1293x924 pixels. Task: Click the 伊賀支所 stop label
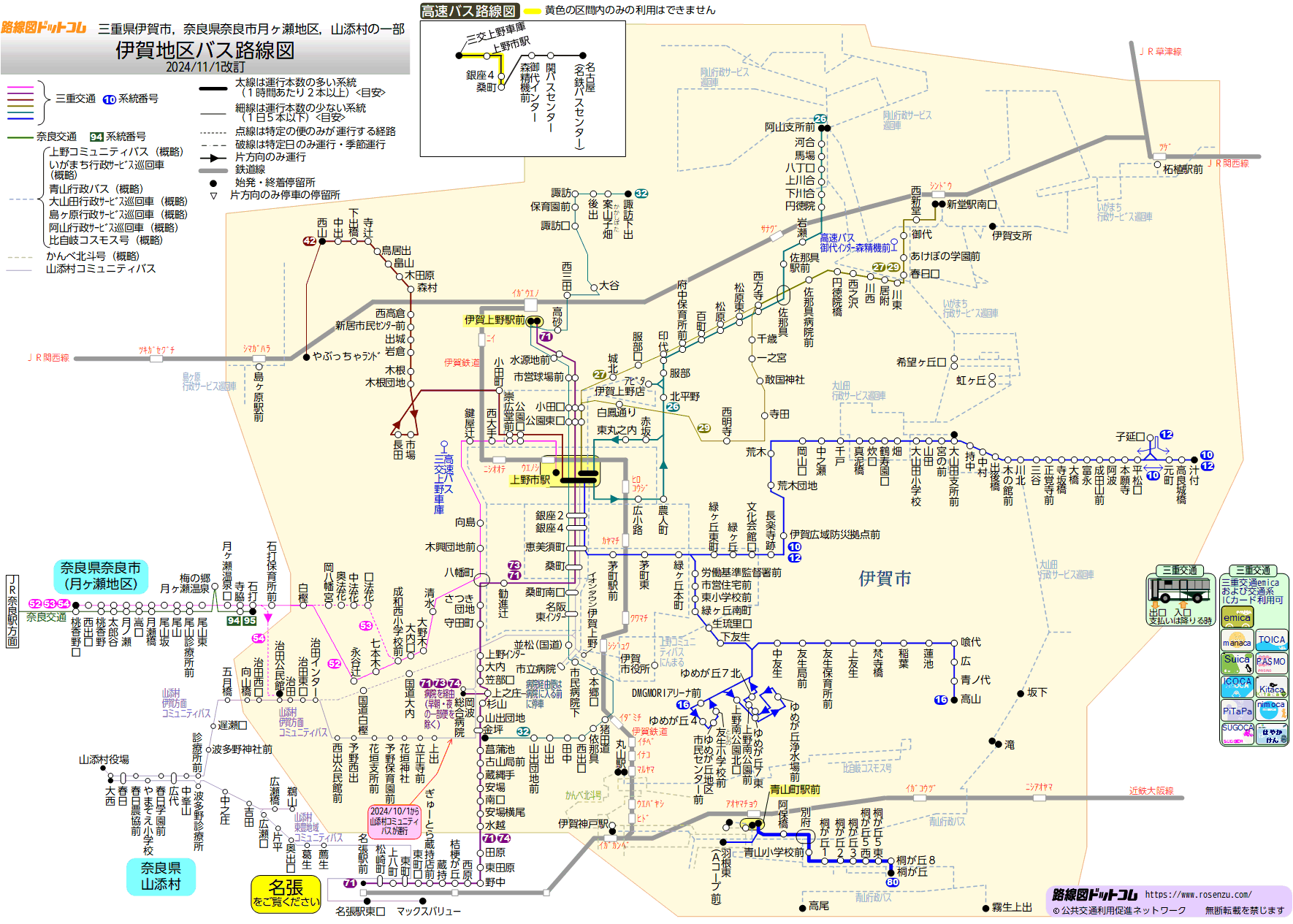tap(1012, 235)
